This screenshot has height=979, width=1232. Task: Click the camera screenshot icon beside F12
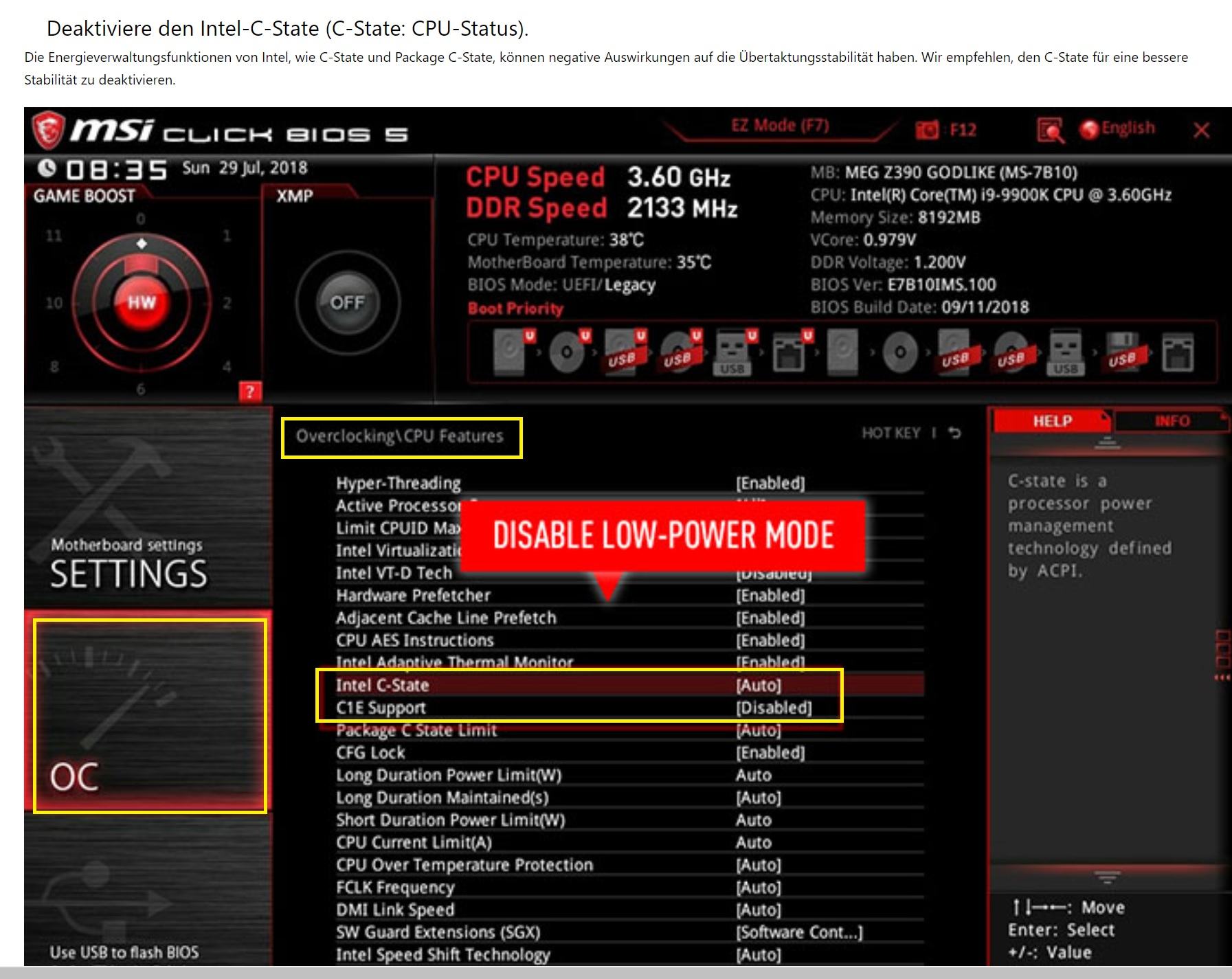(x=926, y=130)
